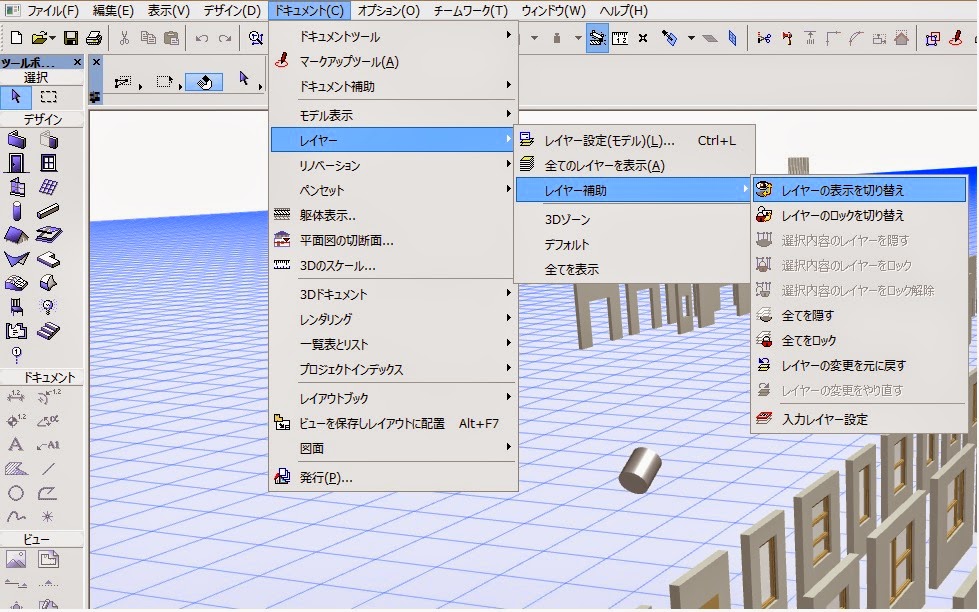Image resolution: width=979 pixels, height=612 pixels.
Task: Select the Skylight grid tool
Action: pyautogui.click(x=48, y=187)
